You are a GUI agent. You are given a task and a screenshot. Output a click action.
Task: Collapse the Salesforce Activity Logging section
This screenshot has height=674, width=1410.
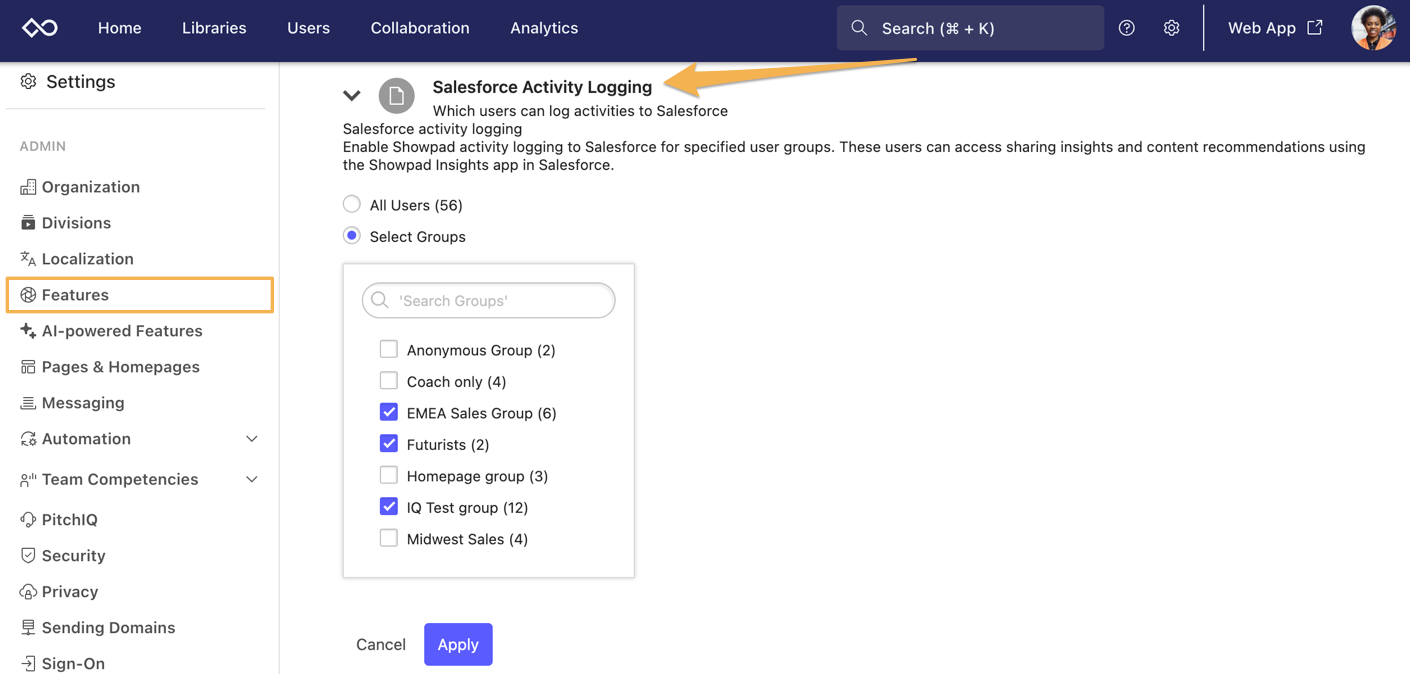pos(352,96)
